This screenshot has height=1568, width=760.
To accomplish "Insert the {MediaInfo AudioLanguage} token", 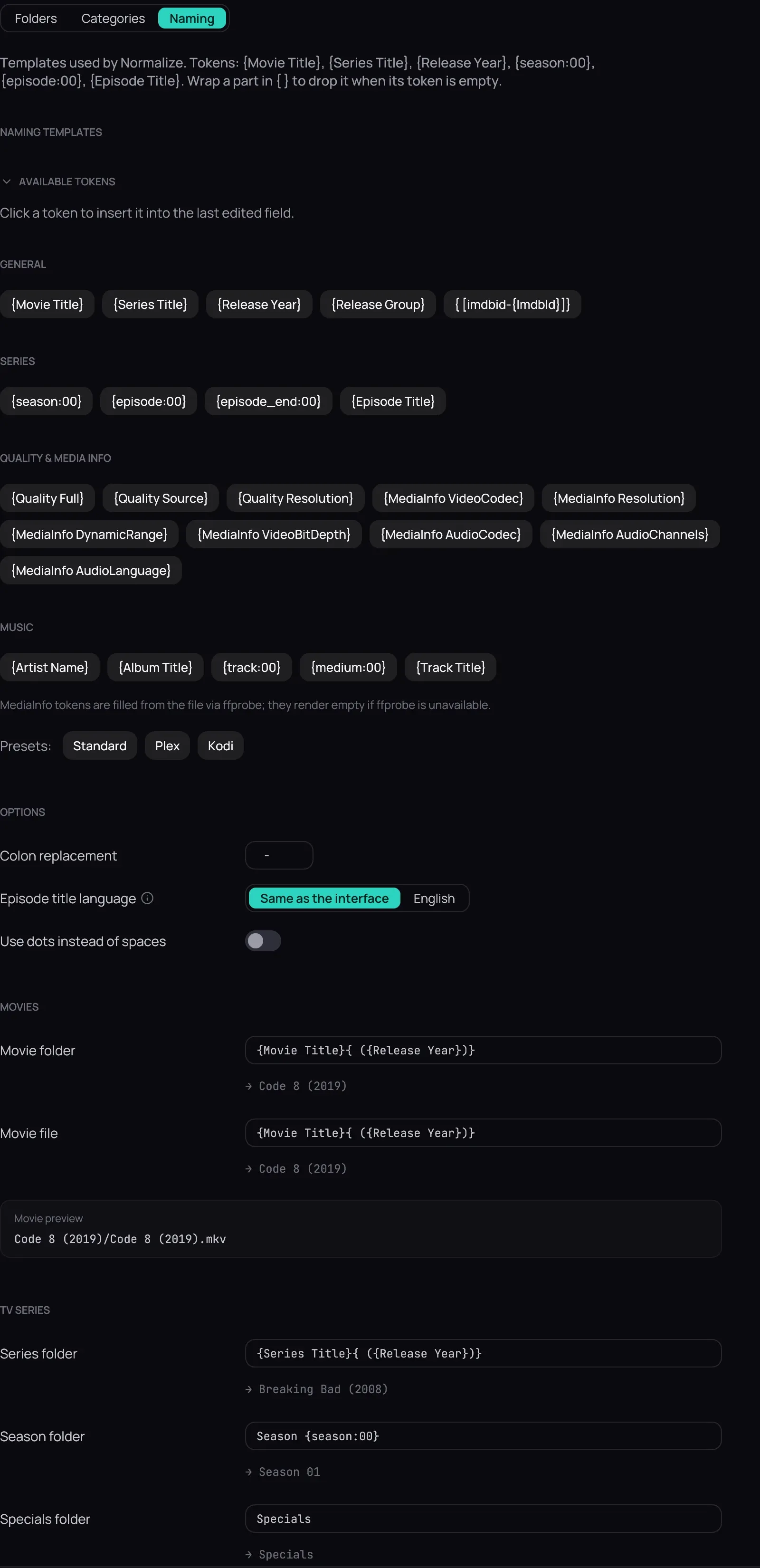I will coord(91,570).
